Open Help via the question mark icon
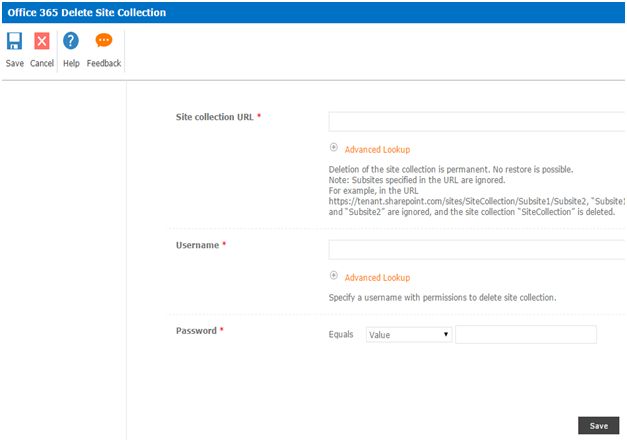Image resolution: width=627 pixels, height=442 pixels. [71, 41]
